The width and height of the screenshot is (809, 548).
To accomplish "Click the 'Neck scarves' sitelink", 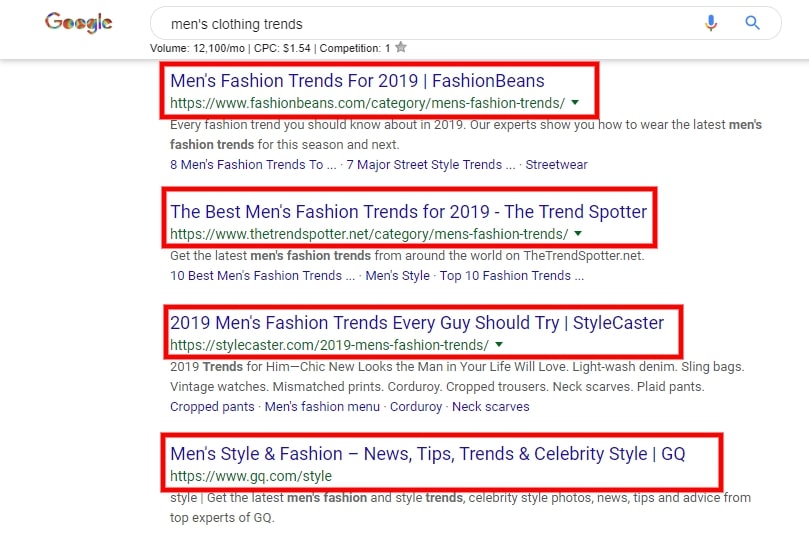I will (490, 406).
